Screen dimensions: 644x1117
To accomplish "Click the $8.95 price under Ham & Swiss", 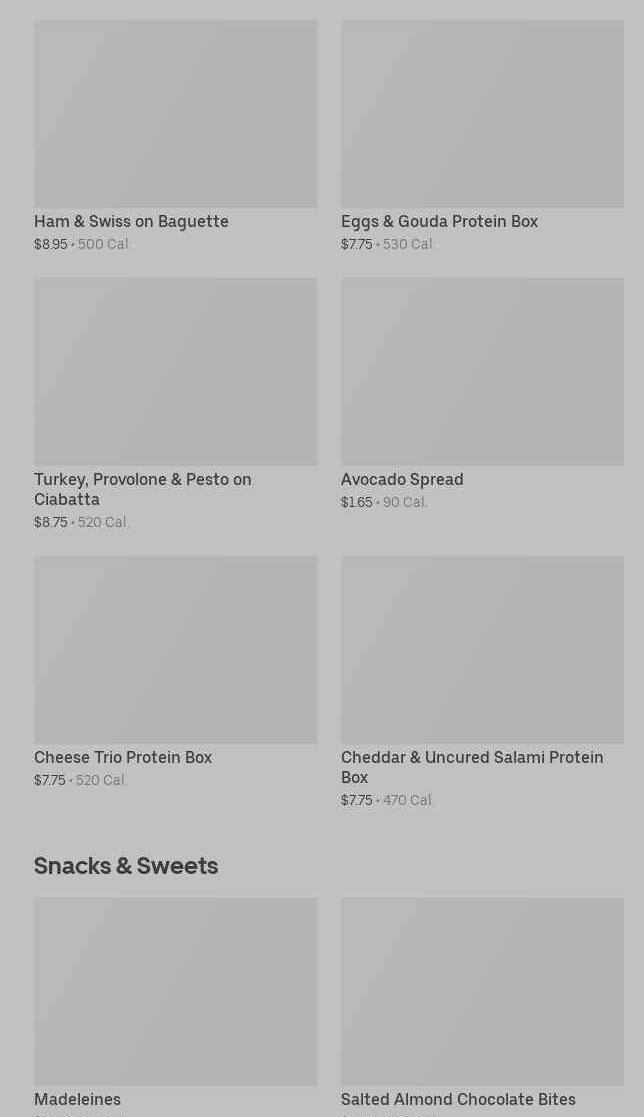I will pyautogui.click(x=51, y=244).
